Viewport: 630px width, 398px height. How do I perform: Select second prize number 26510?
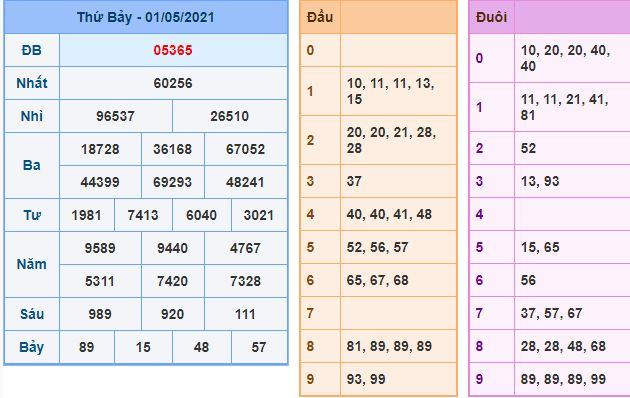coord(229,116)
